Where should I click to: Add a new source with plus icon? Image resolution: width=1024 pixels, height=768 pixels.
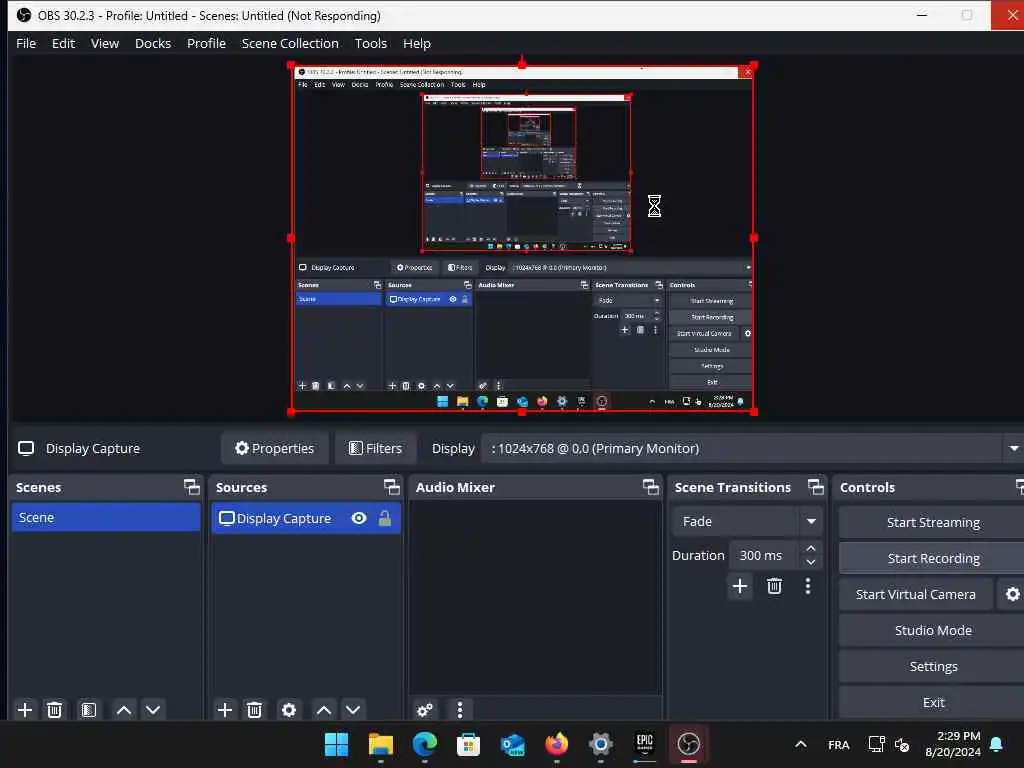[x=225, y=710]
